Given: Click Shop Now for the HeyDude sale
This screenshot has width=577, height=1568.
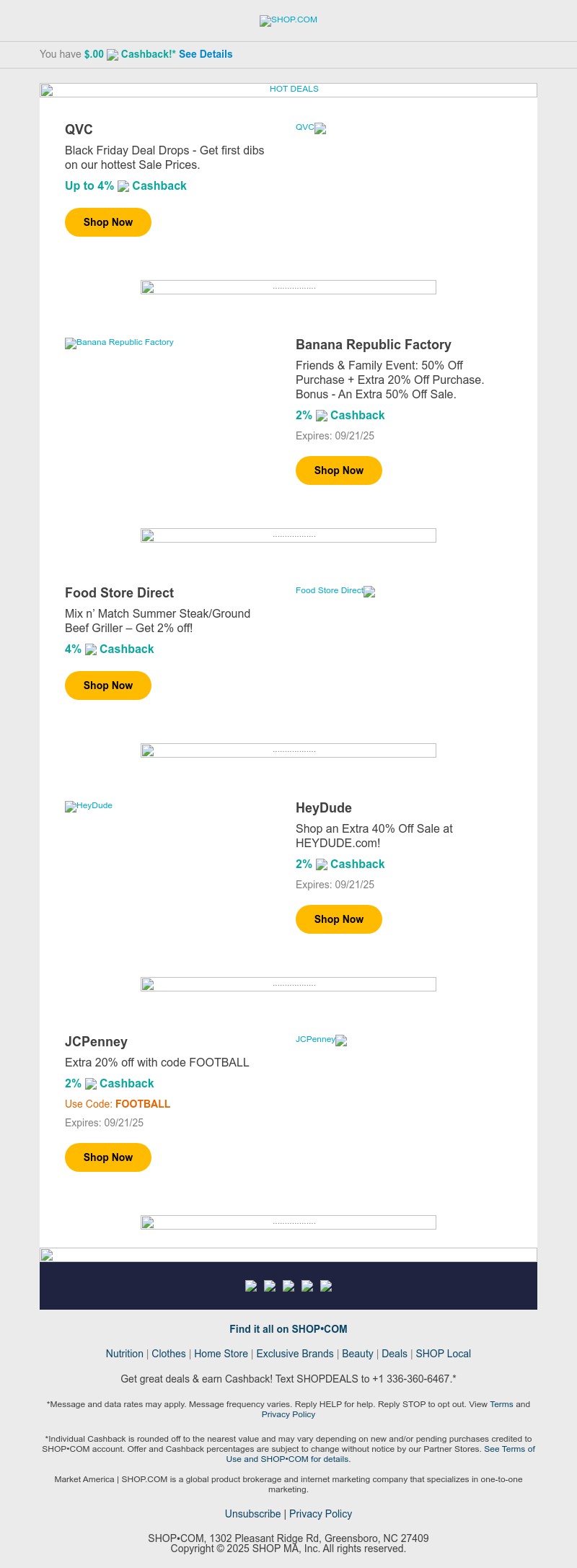Looking at the screenshot, I should 338,919.
